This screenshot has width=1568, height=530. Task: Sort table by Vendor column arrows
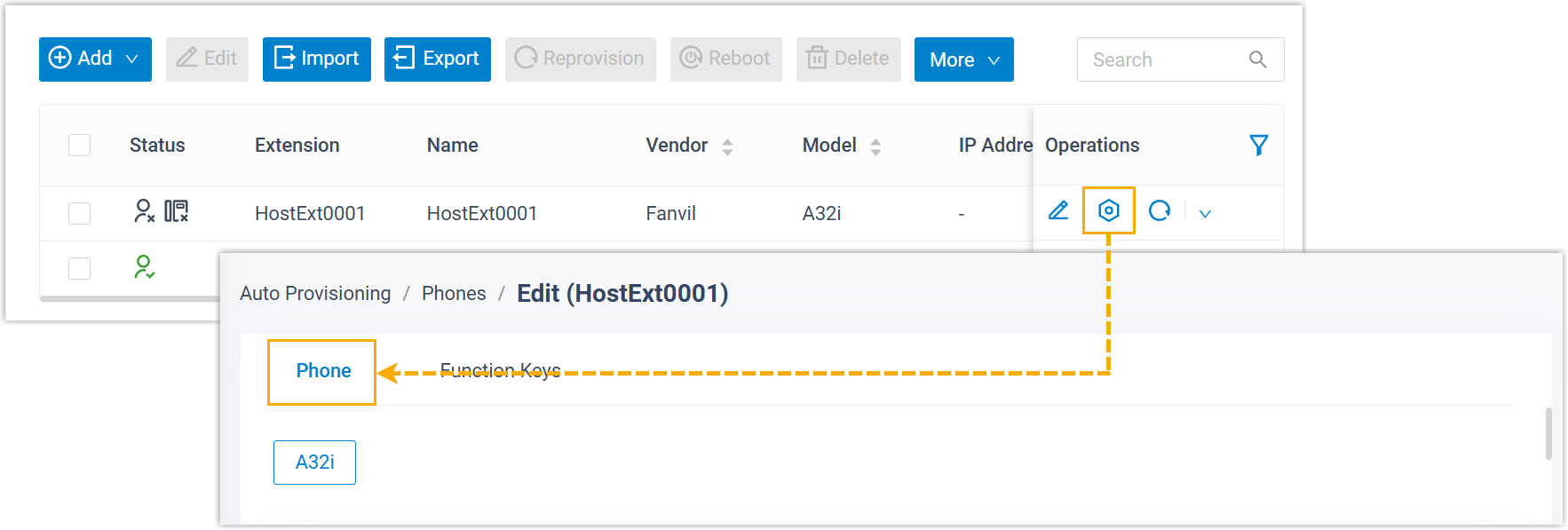coord(727,146)
